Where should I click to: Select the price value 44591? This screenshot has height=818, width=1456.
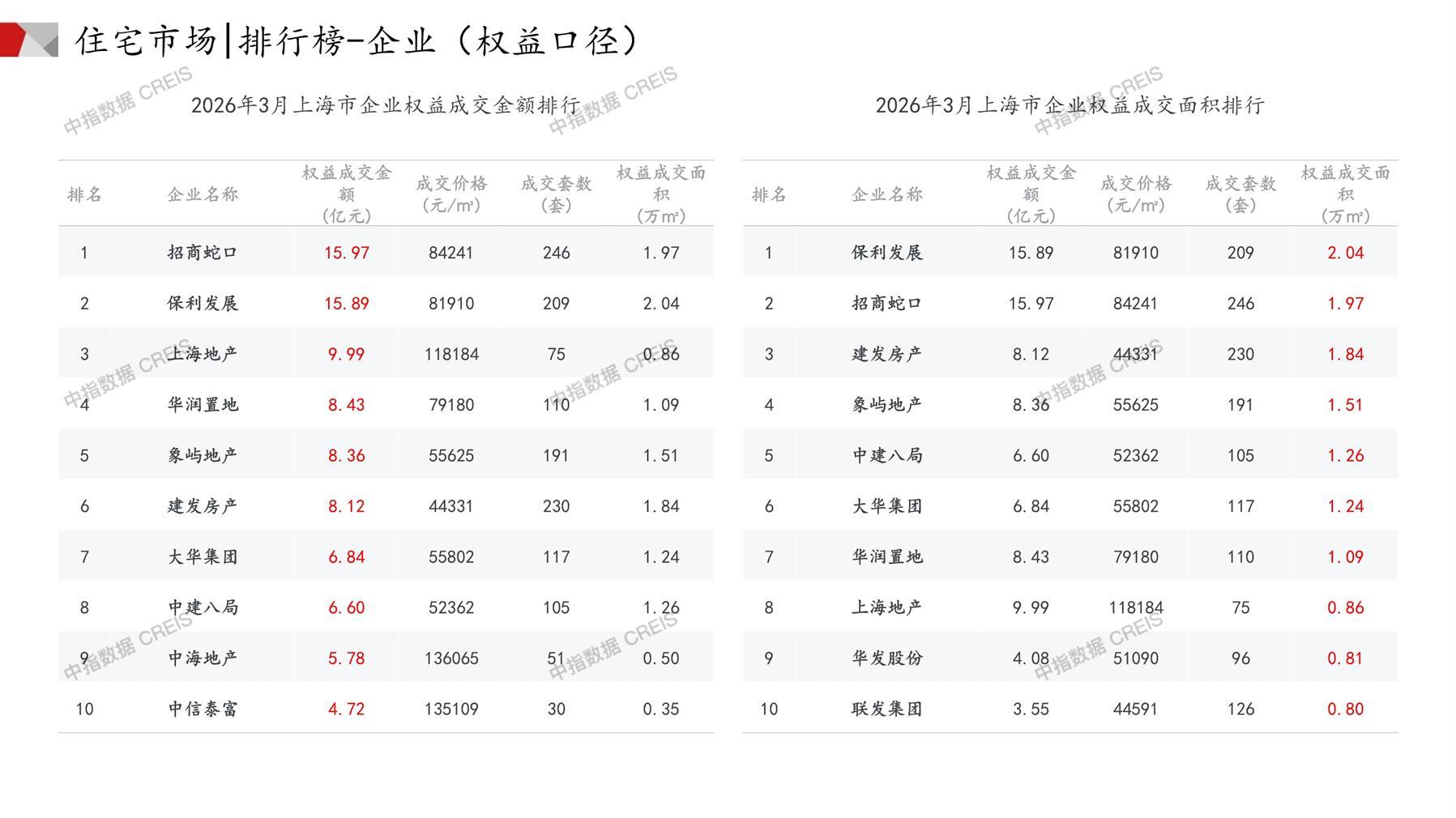(1135, 709)
